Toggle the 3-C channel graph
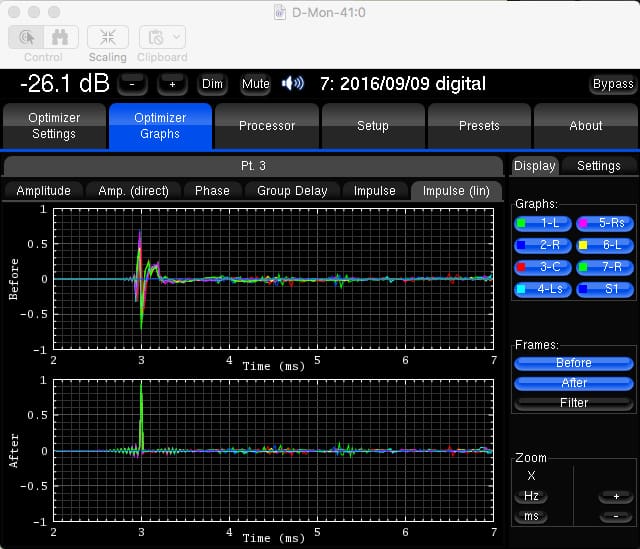The height and width of the screenshot is (549, 640). point(542,267)
